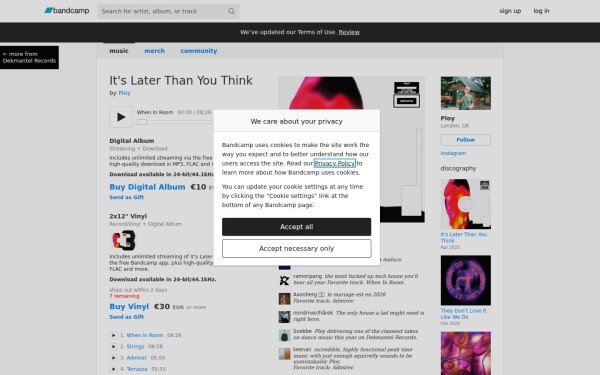Open It's Later Than You Think discography title

pos(463,237)
